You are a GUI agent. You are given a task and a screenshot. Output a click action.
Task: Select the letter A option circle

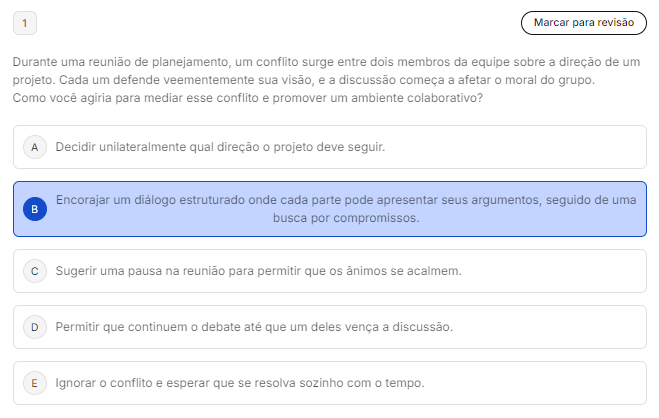point(35,147)
